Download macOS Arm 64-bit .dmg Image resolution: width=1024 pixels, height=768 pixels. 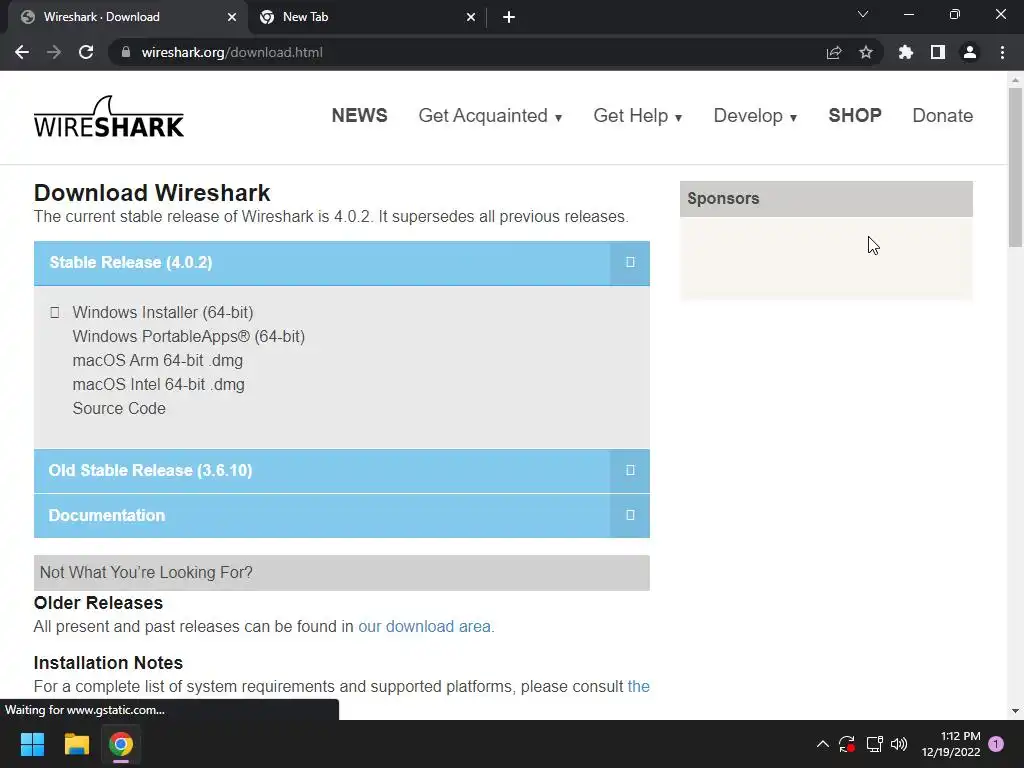[x=157, y=360]
